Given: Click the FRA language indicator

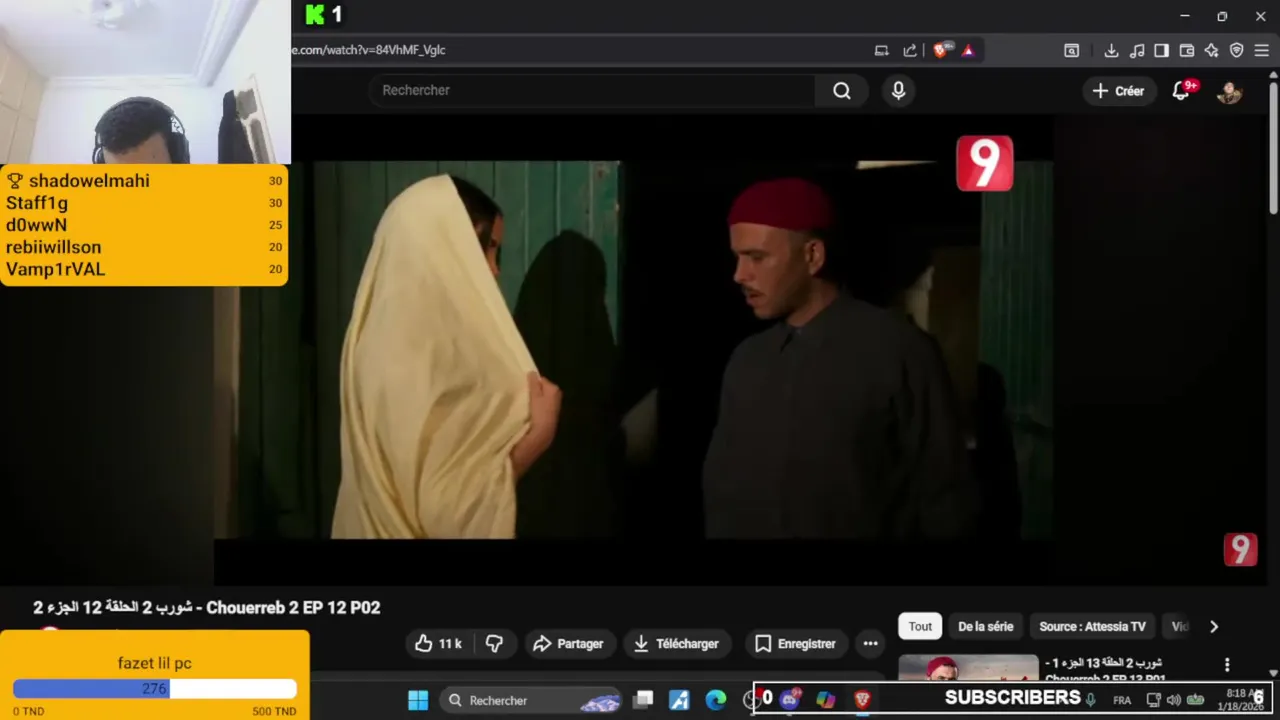Looking at the screenshot, I should click(x=1121, y=700).
